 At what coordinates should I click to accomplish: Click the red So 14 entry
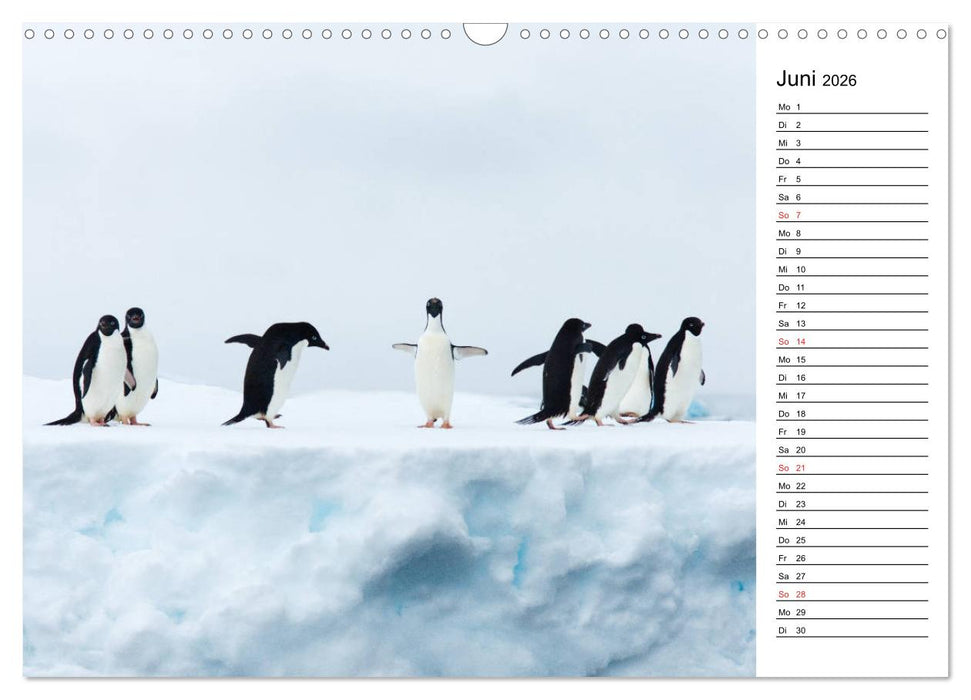point(852,341)
